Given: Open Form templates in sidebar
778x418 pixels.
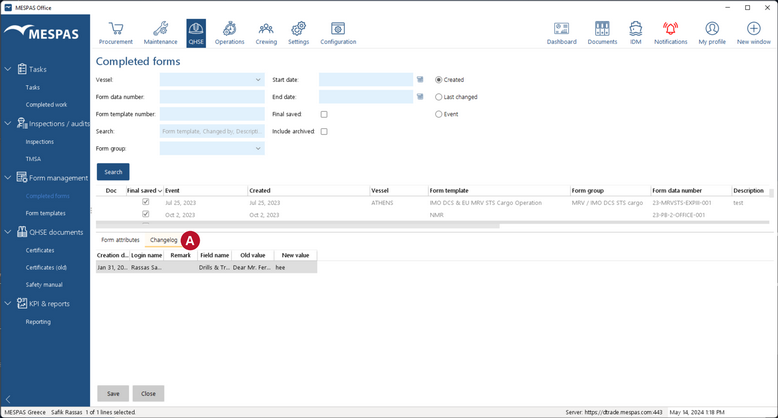Looking at the screenshot, I should click(46, 213).
